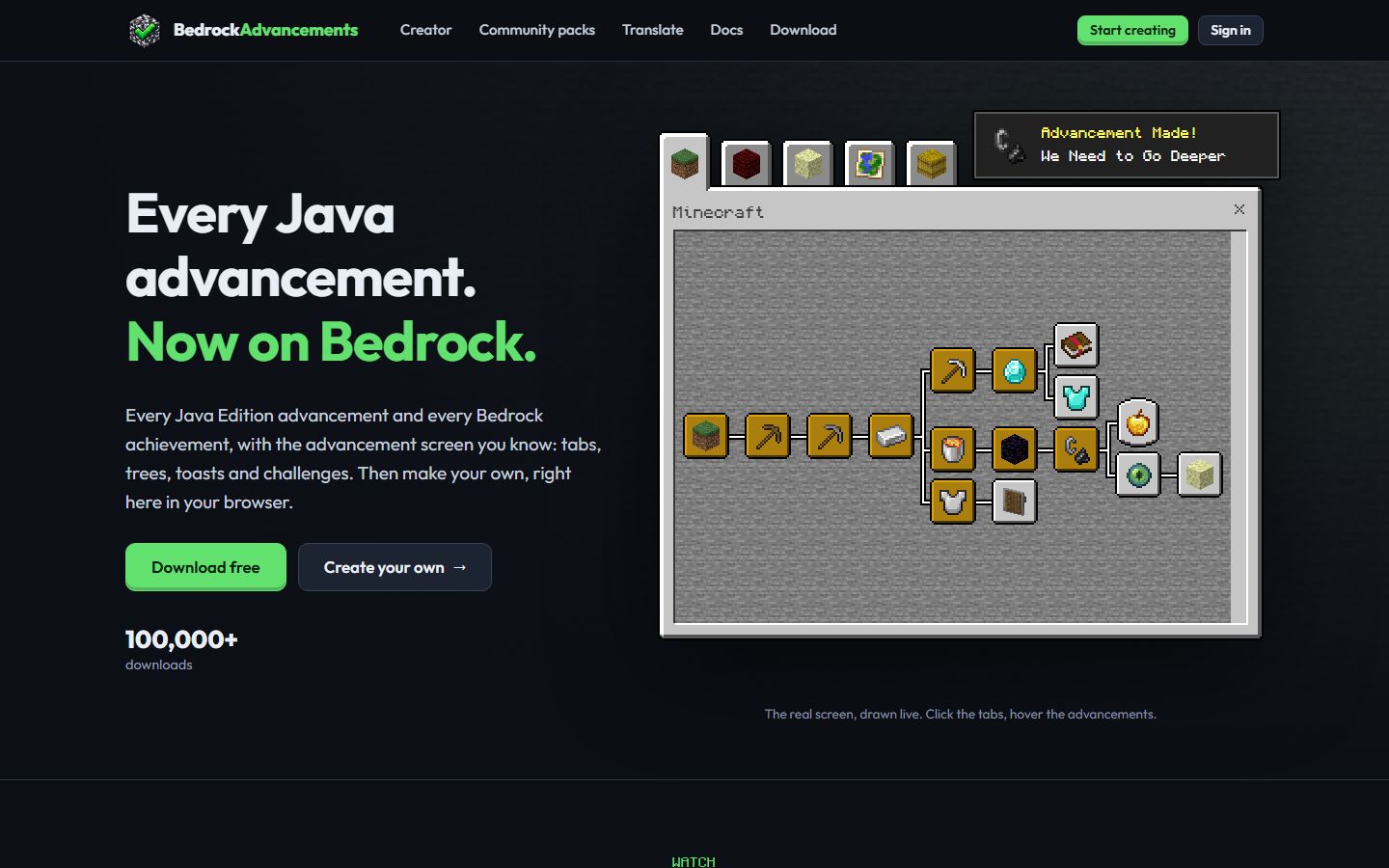Screen dimensions: 1389x868
Task: Select the grass block tab above the advancement window
Action: point(685,163)
